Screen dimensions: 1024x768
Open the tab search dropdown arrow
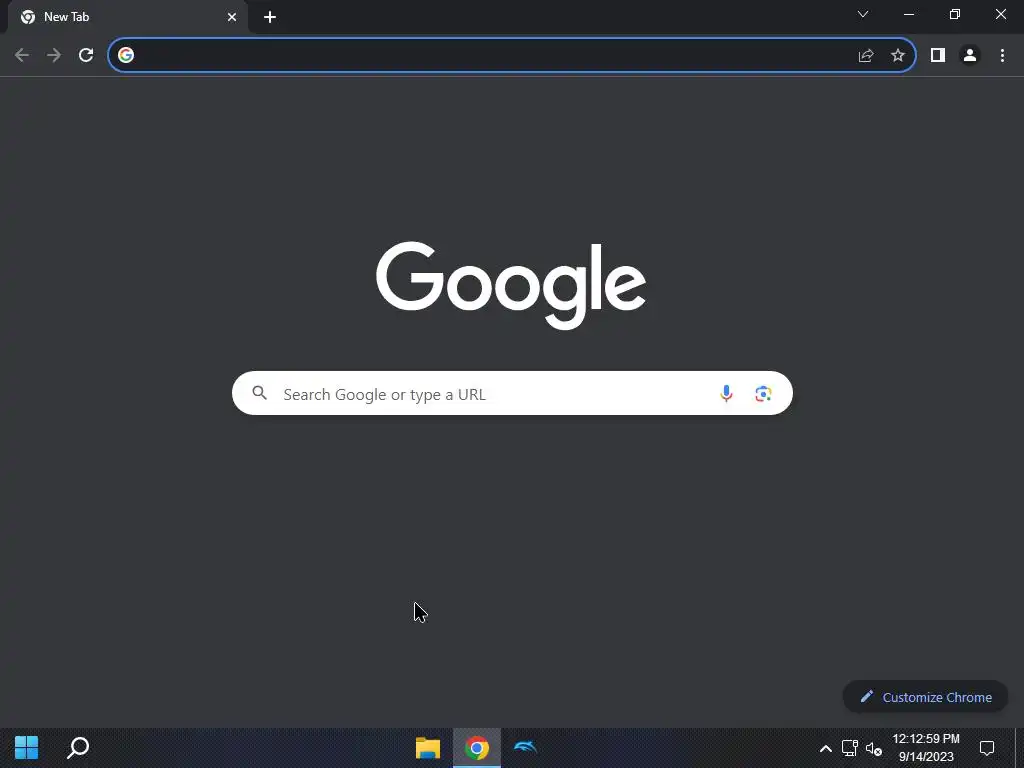pos(863,14)
